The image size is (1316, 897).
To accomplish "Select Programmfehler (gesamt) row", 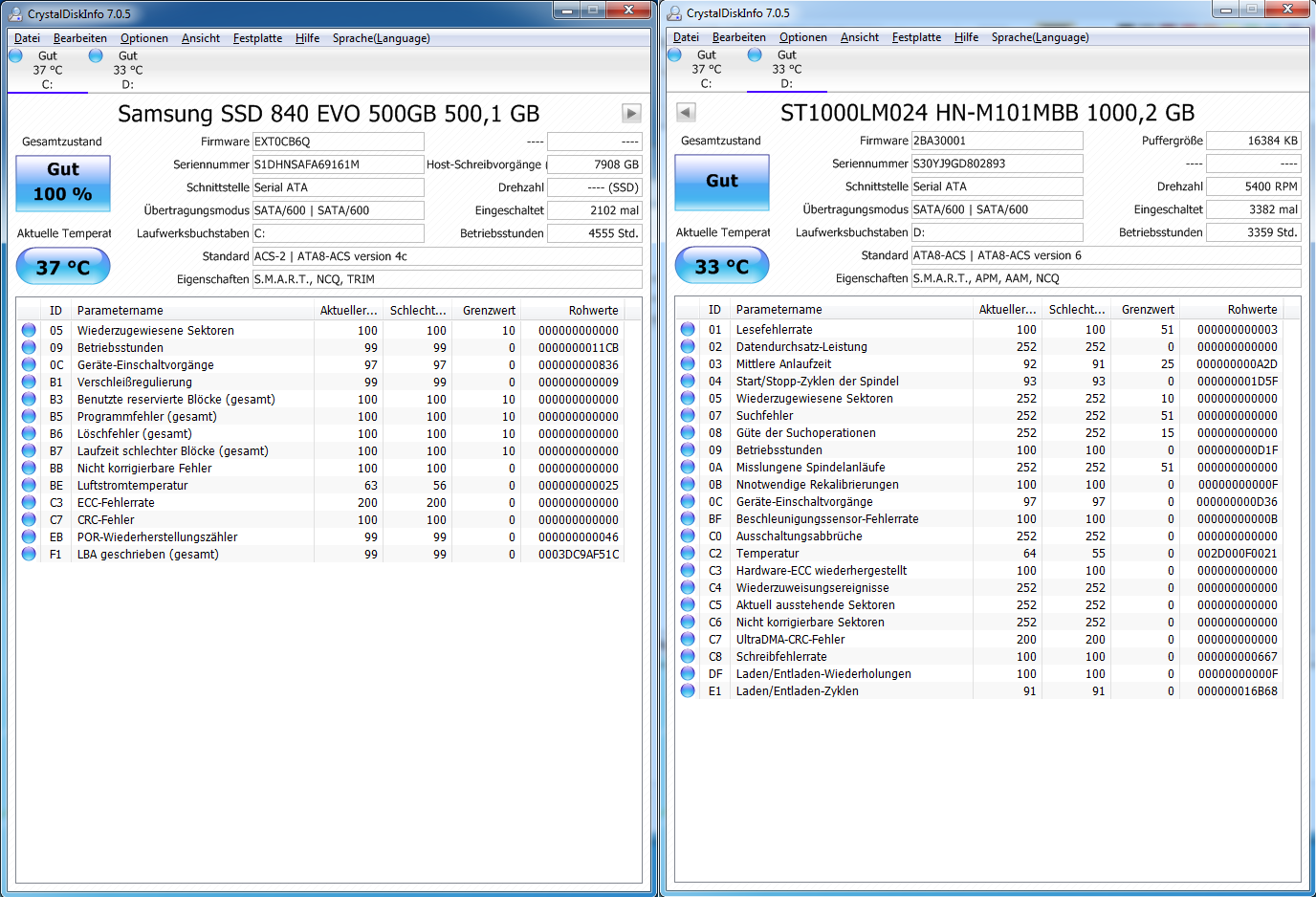I will pyautogui.click(x=320, y=416).
